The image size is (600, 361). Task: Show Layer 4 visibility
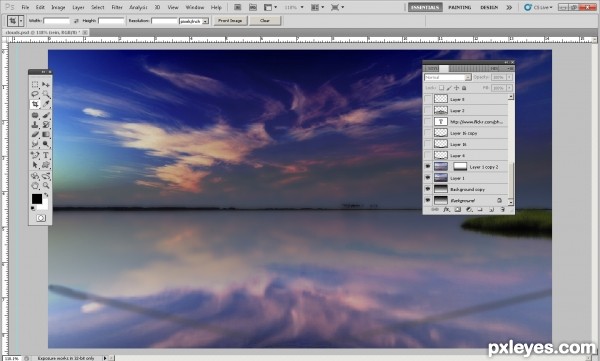[x=428, y=155]
